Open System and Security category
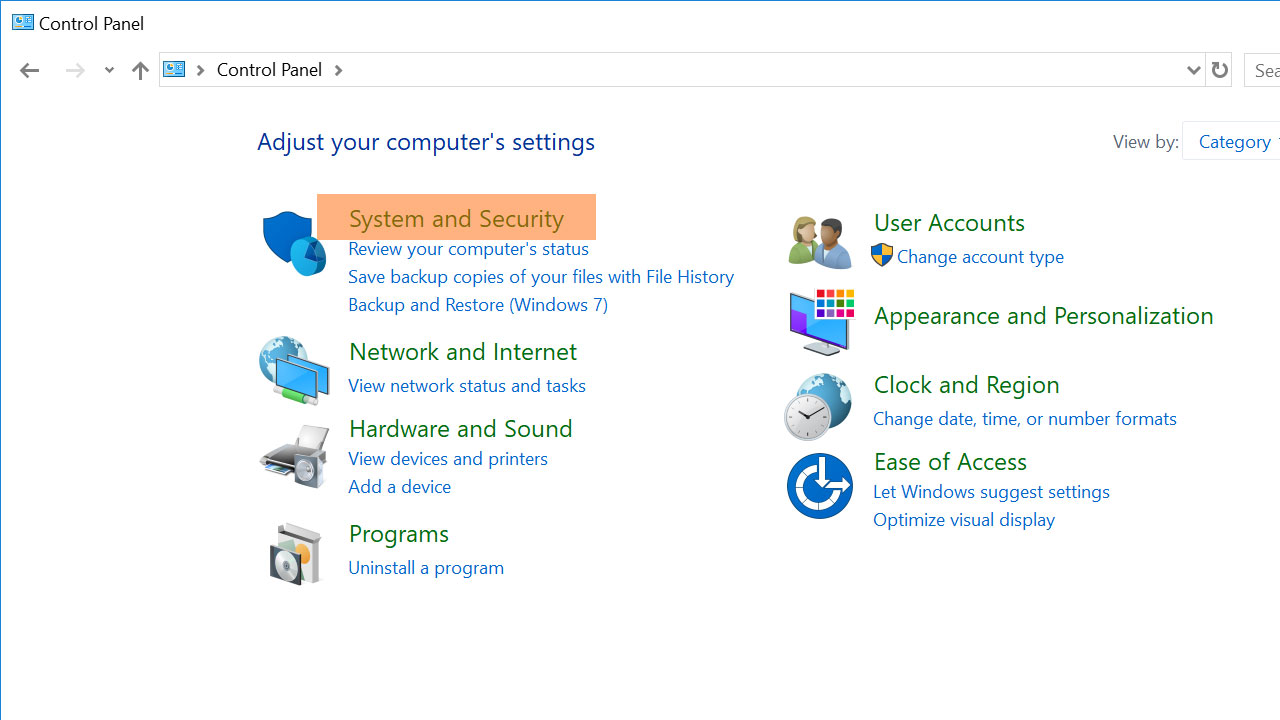The width and height of the screenshot is (1280, 720). pos(456,218)
